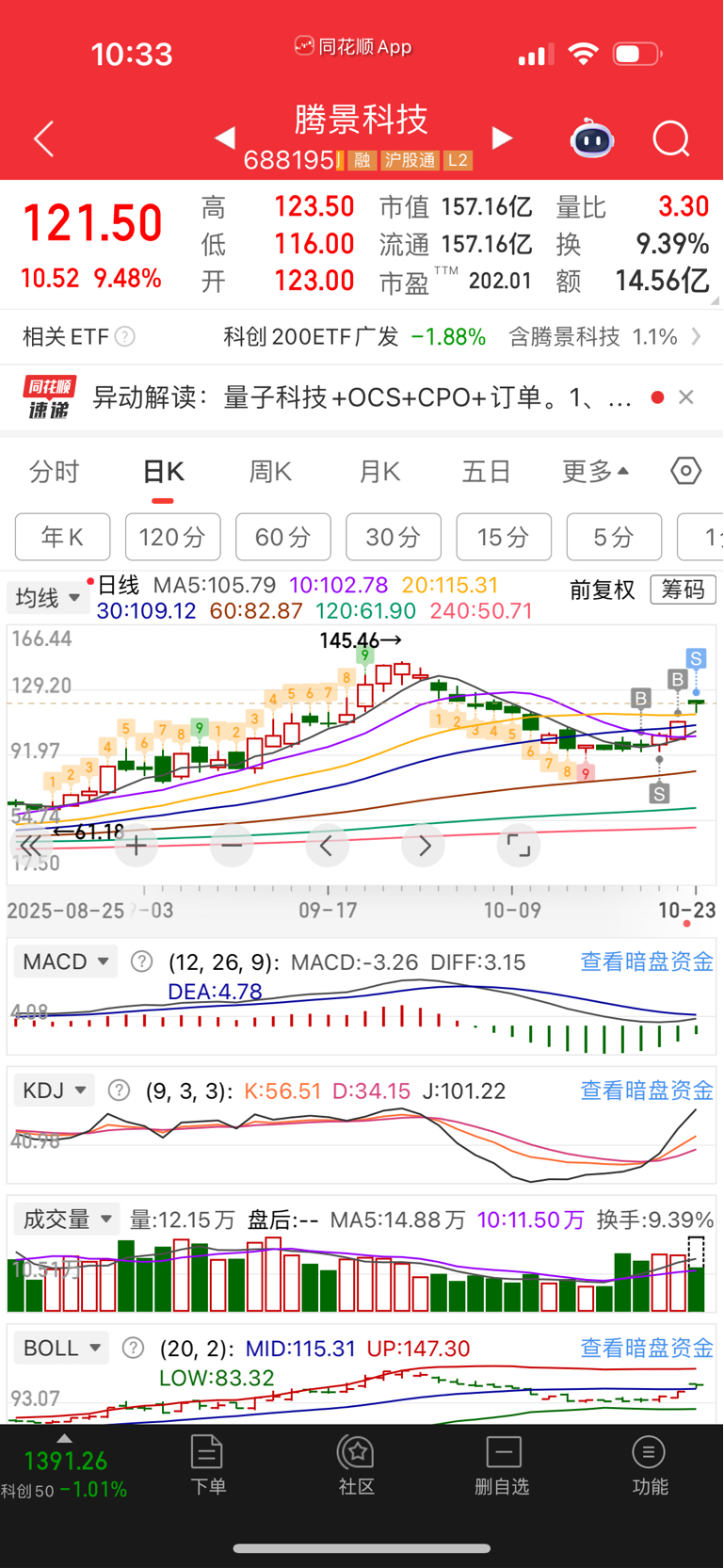The image size is (724, 1568).
Task: Select 120分 period button
Action: tap(173, 537)
